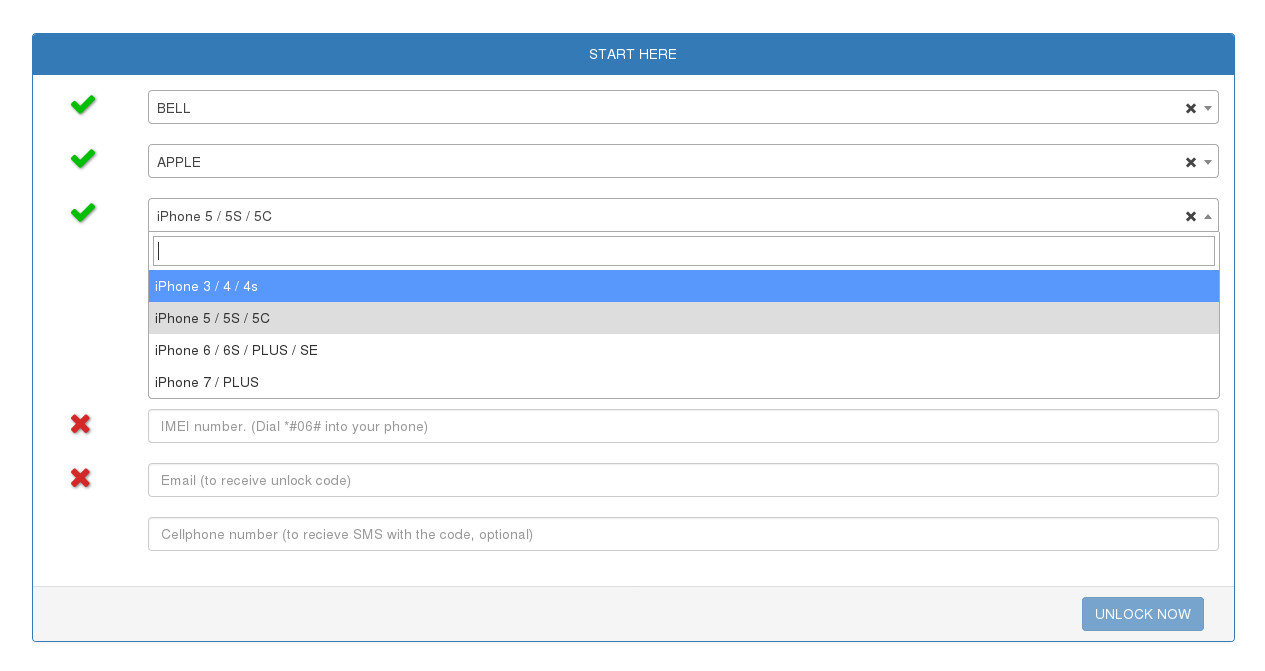Click the Email input field
The image size is (1265, 671).
tap(683, 480)
